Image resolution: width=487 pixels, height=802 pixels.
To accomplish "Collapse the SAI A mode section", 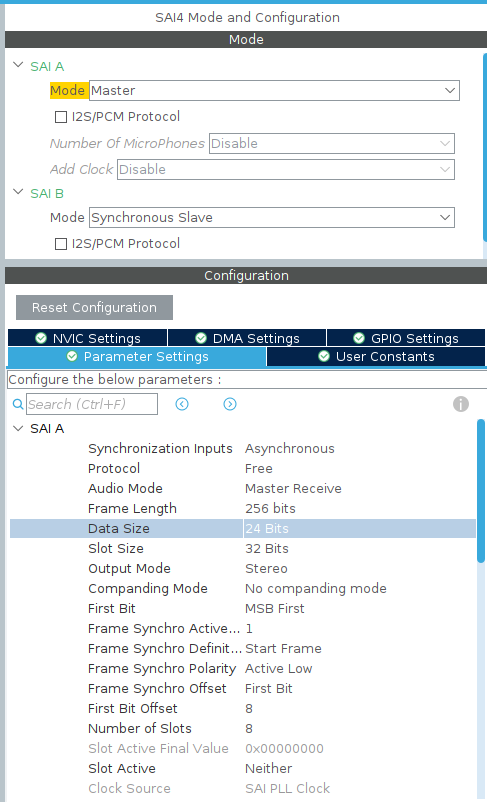I will [x=18, y=65].
